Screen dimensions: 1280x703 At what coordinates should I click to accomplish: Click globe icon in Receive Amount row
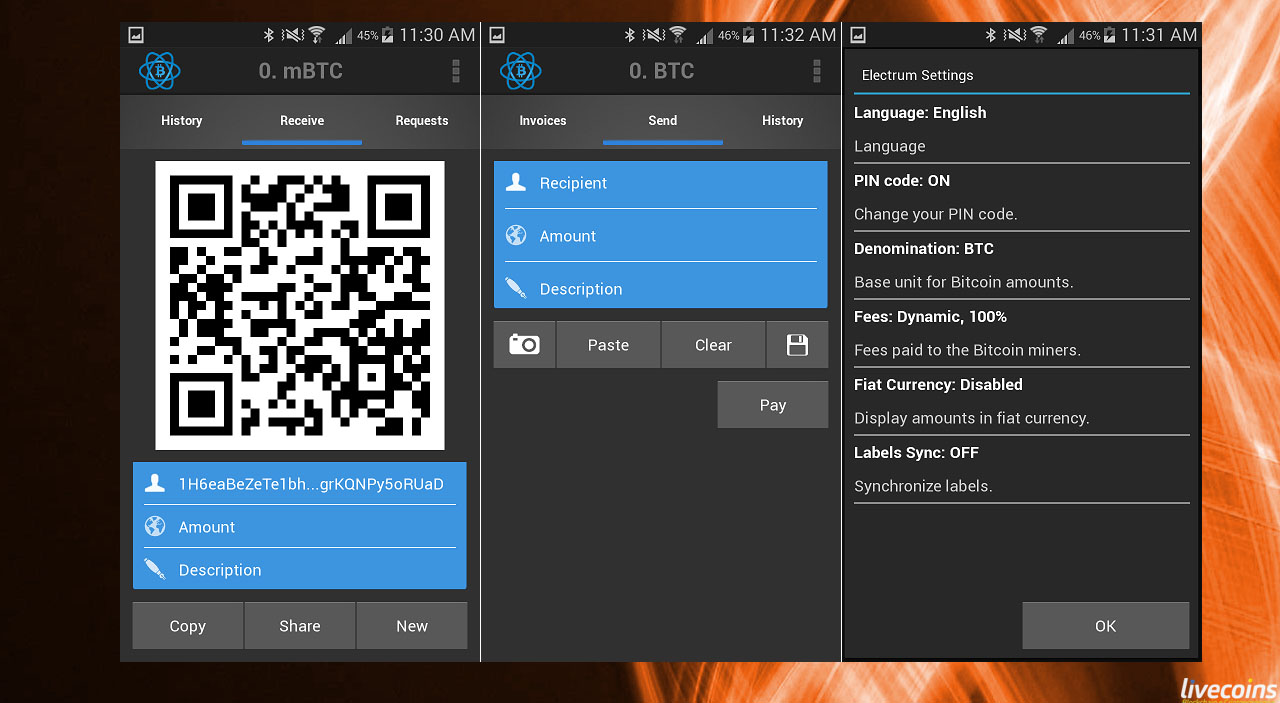(x=155, y=526)
